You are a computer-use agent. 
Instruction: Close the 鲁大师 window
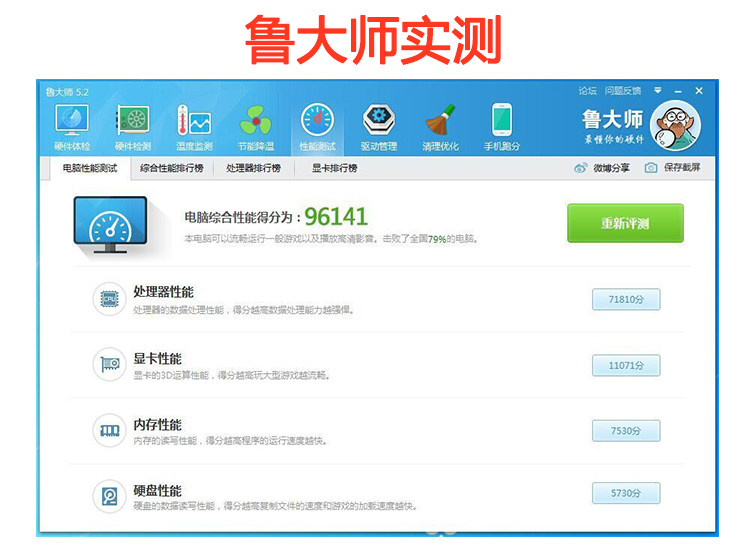[699, 90]
